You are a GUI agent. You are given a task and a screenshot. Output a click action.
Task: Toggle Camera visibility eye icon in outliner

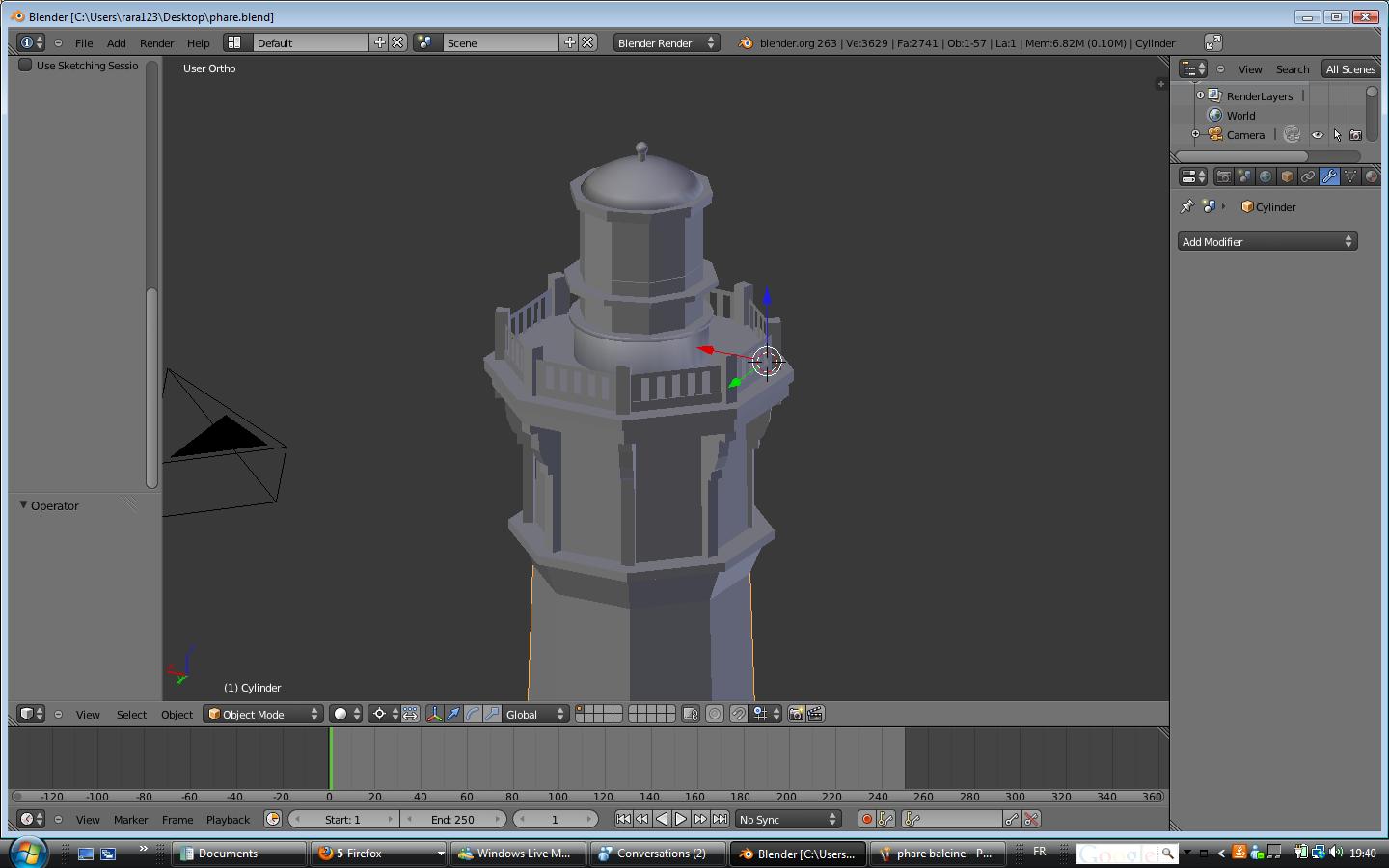tap(1318, 135)
